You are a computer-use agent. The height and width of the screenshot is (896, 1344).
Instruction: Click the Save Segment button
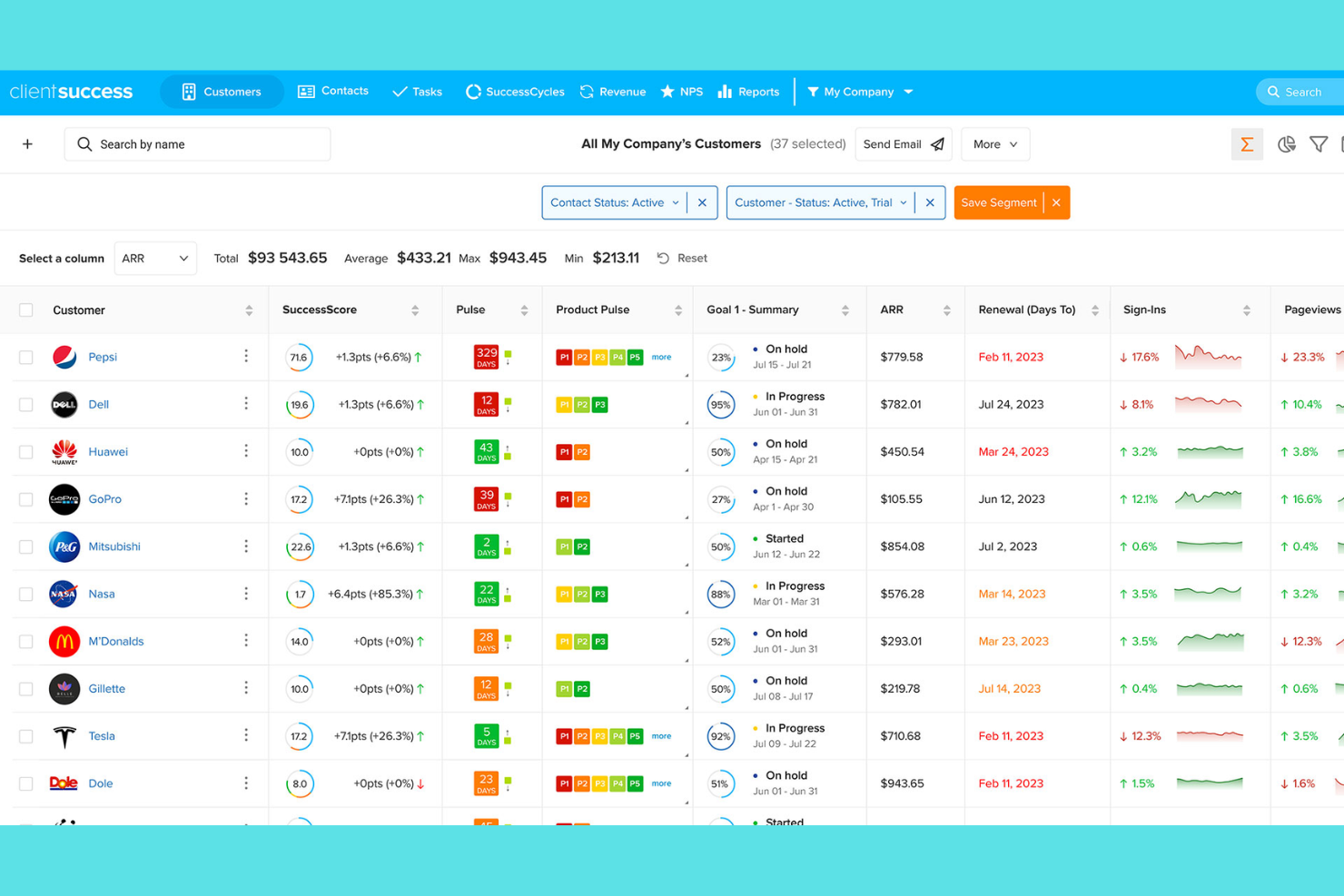998,202
